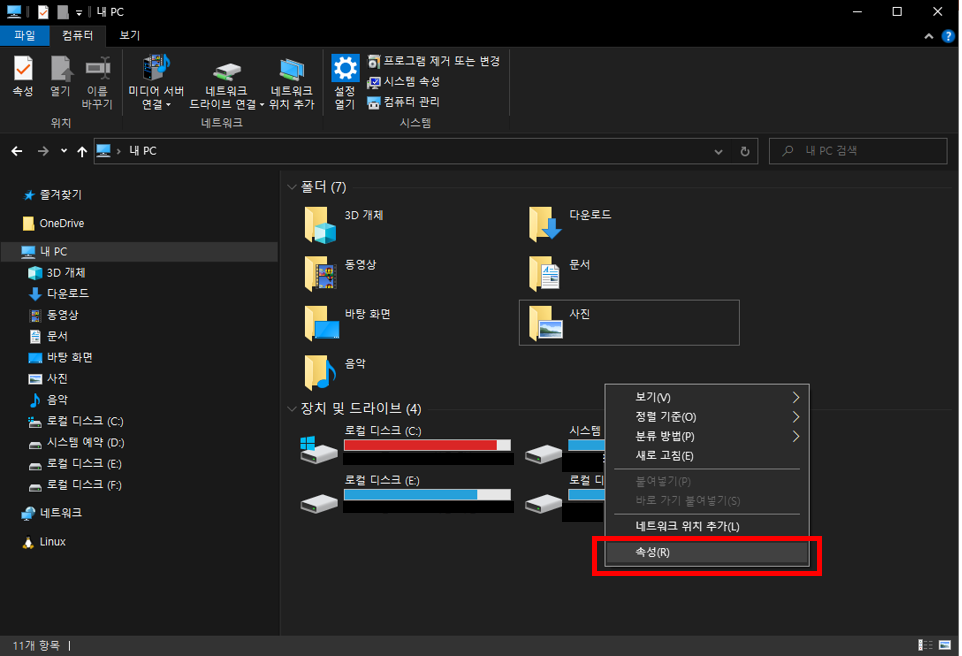Open 미디어 서버 연결 dropdown in ribbon
This screenshot has width=962, height=656.
point(156,82)
